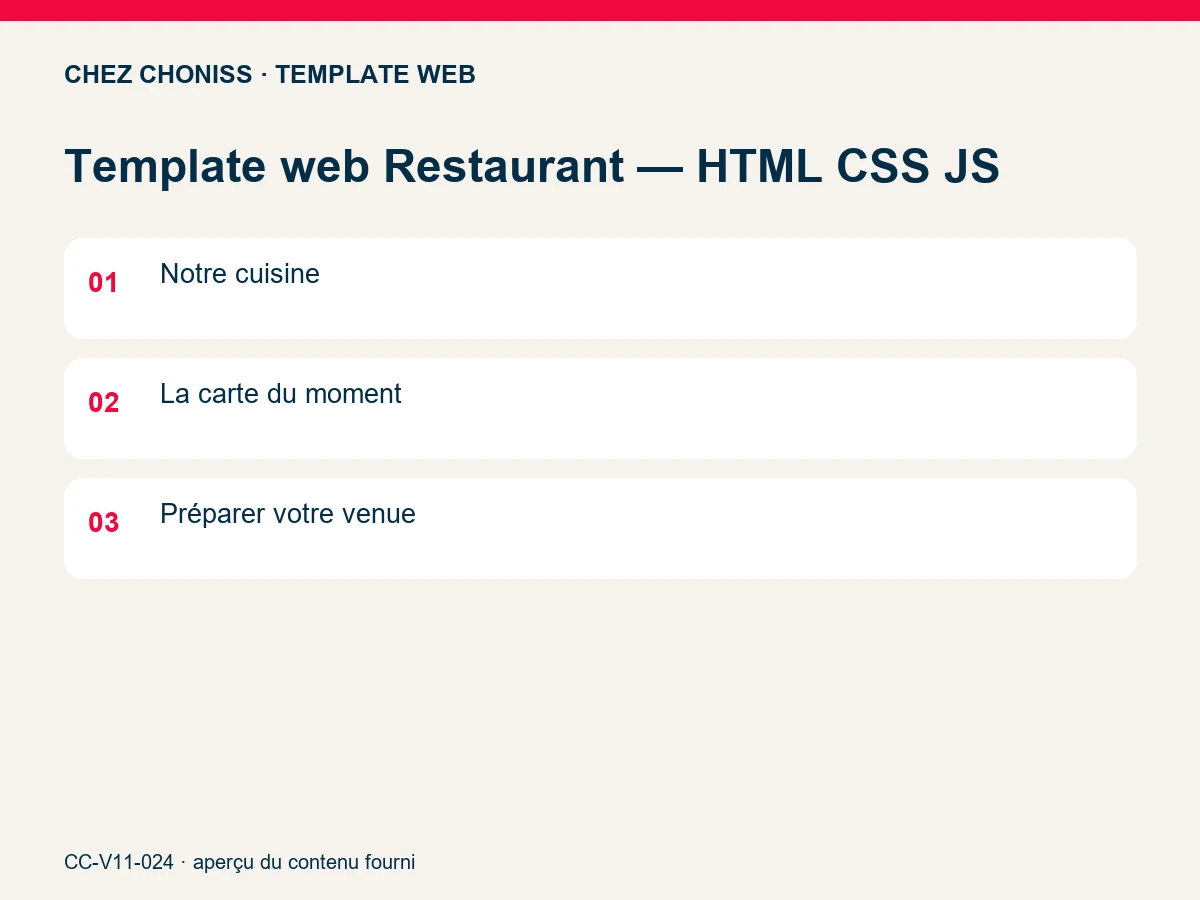Image resolution: width=1200 pixels, height=900 pixels.
Task: Click the Template web Restaurant title
Action: pos(532,166)
